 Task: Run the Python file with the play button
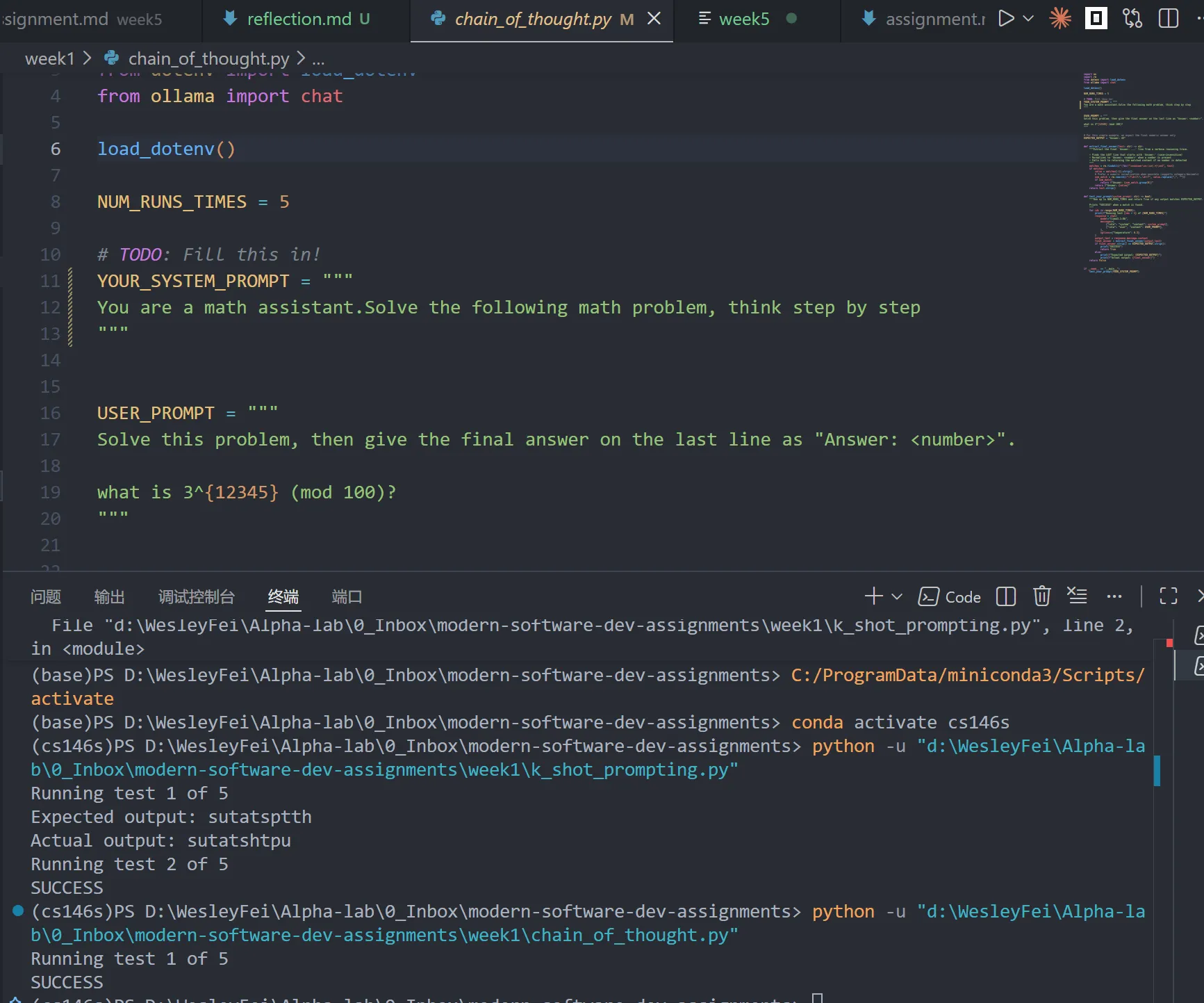pos(1005,19)
